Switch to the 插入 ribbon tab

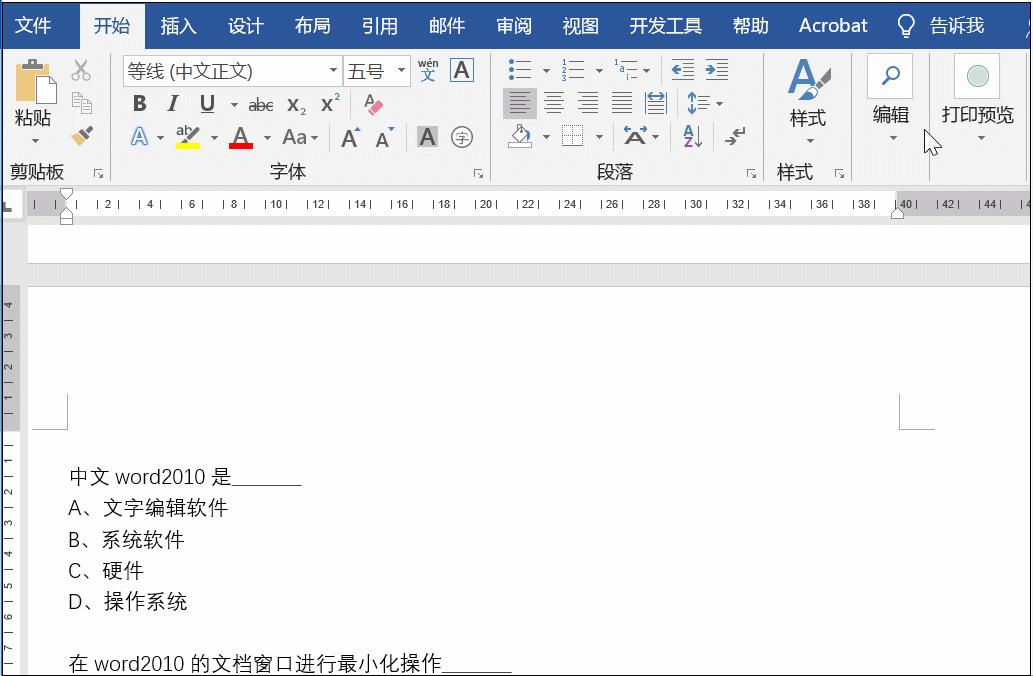[178, 25]
